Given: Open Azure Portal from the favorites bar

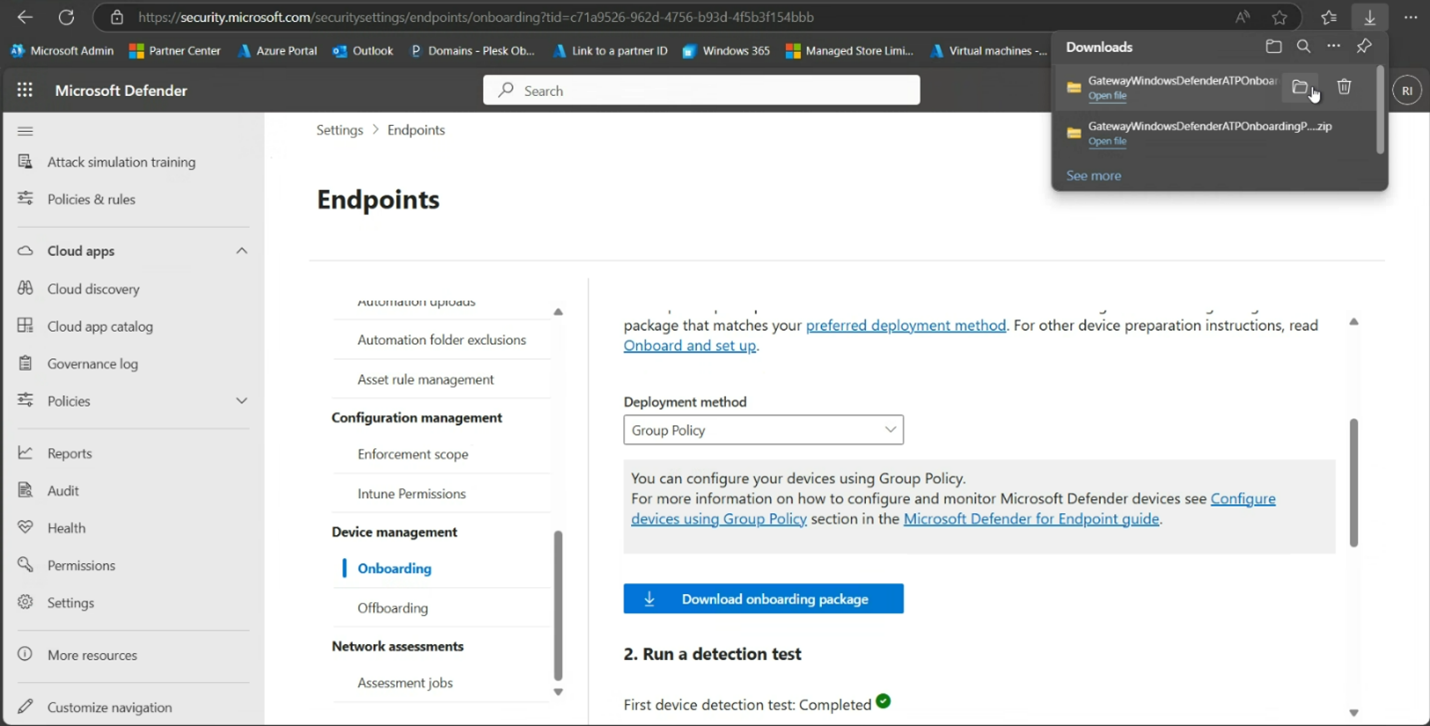Looking at the screenshot, I should coord(277,50).
